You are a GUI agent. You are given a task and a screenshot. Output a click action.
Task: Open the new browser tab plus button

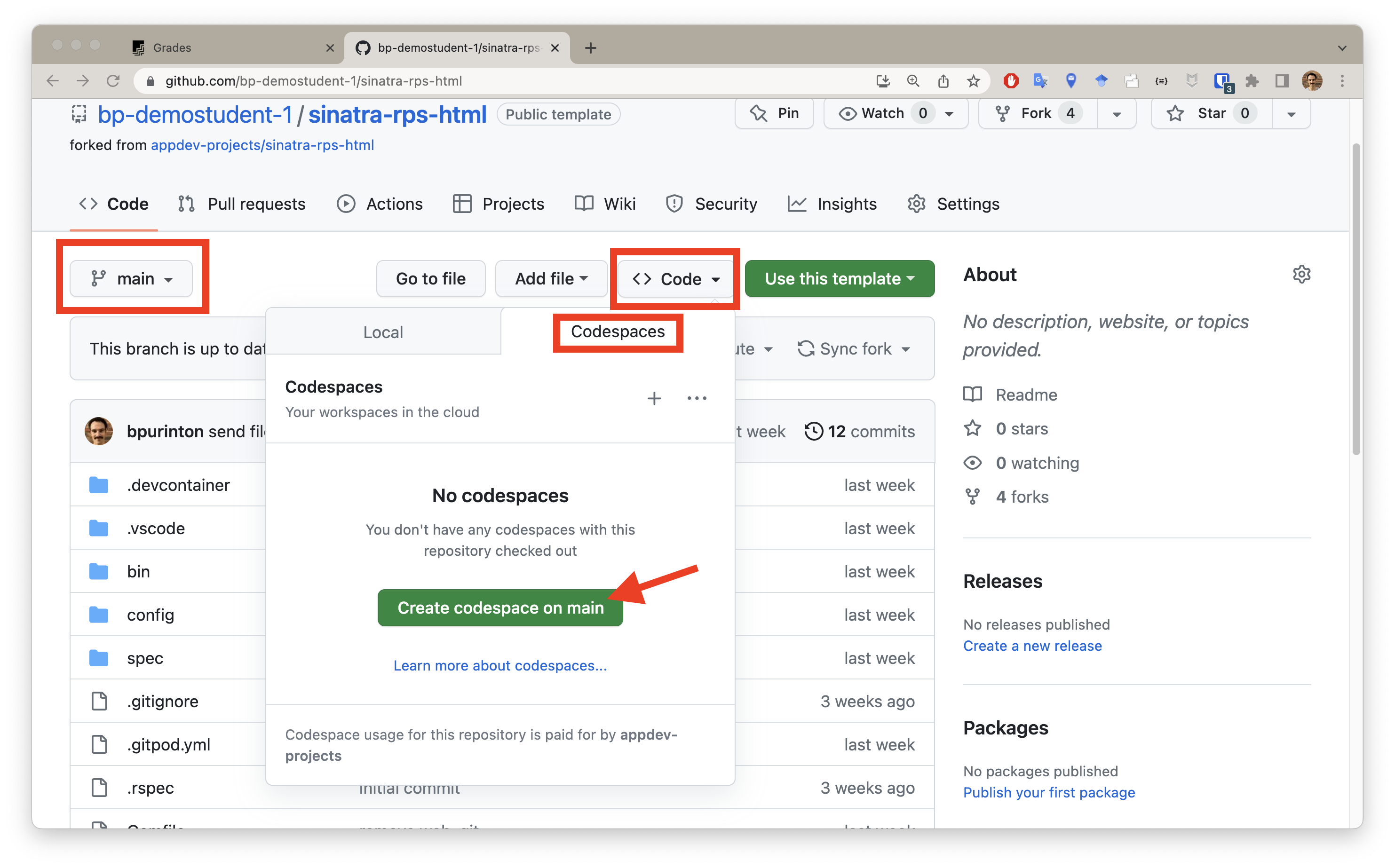tap(590, 47)
